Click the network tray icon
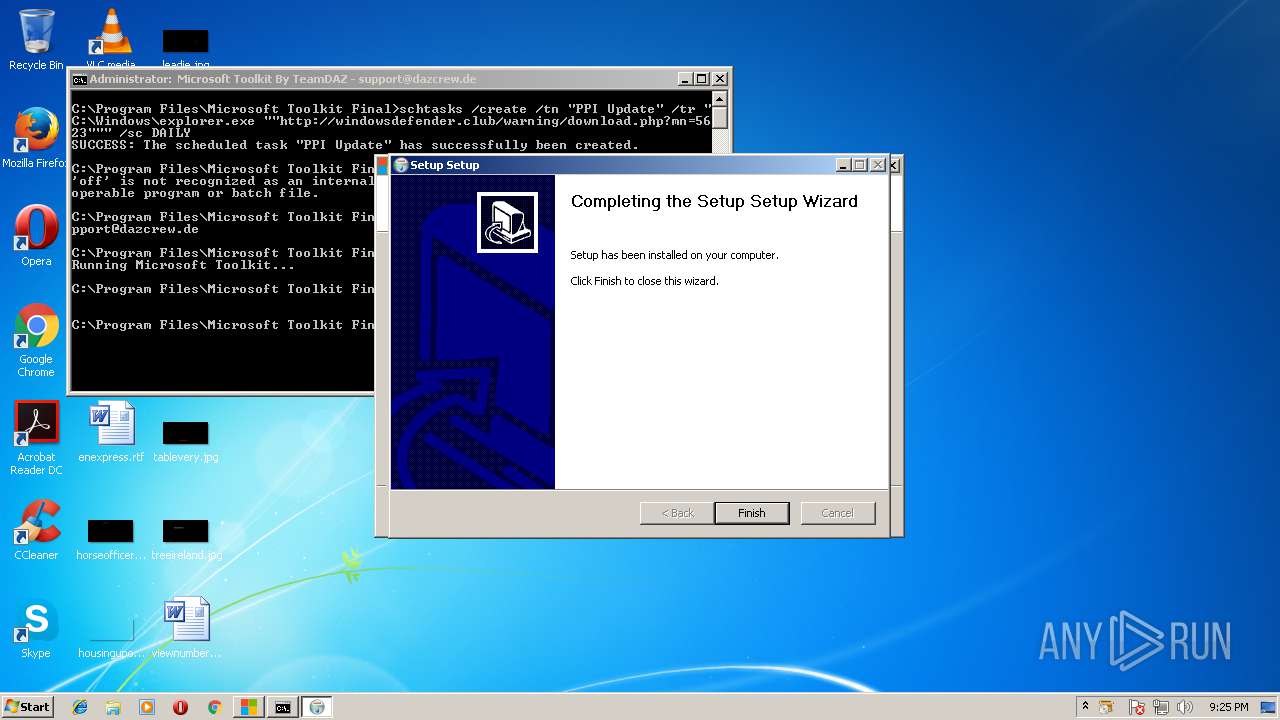This screenshot has width=1280, height=720. [x=1161, y=707]
